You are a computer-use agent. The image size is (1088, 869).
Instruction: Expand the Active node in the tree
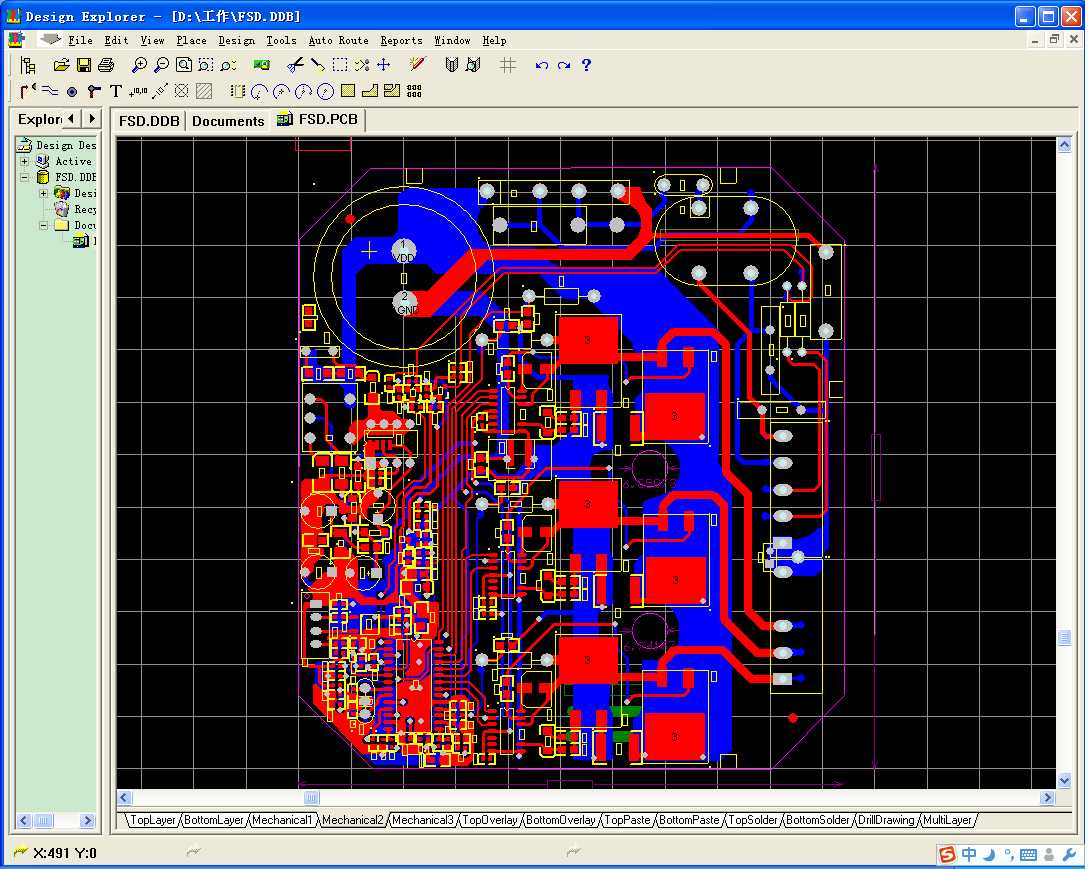pos(24,161)
